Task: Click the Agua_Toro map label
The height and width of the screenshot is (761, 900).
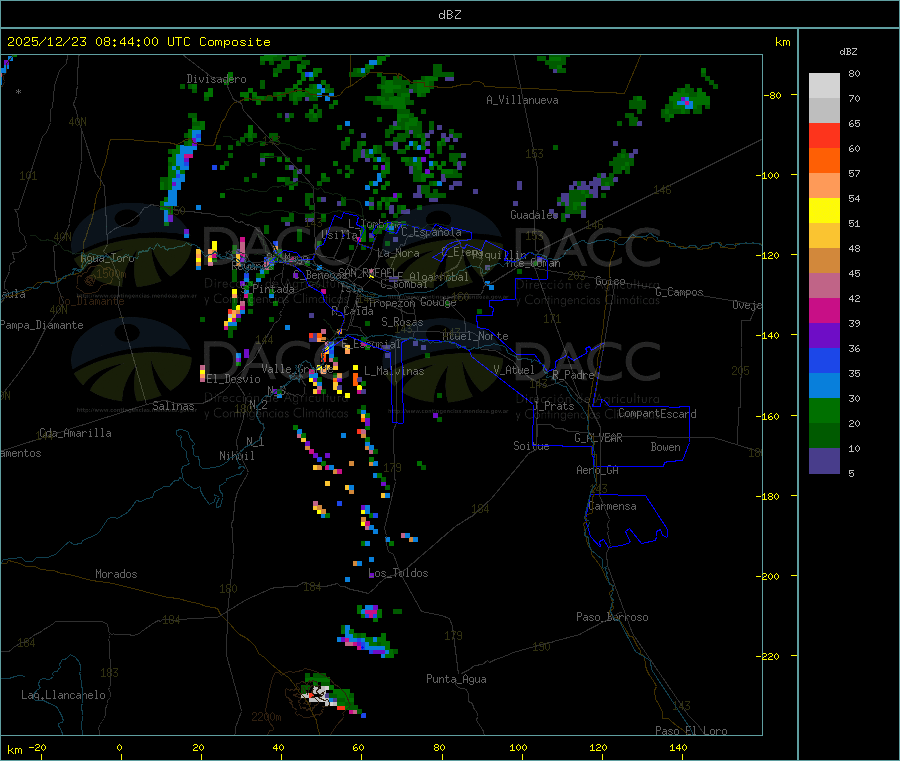Action: (107, 258)
